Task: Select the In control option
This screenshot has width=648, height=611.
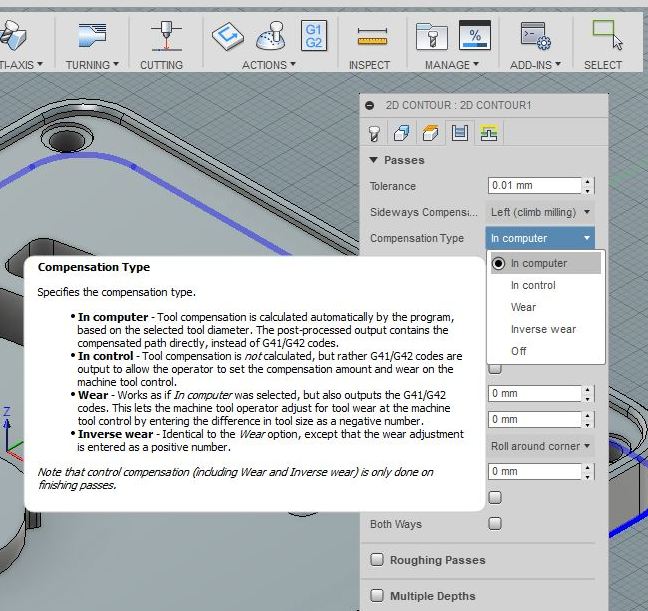Action: (x=533, y=285)
